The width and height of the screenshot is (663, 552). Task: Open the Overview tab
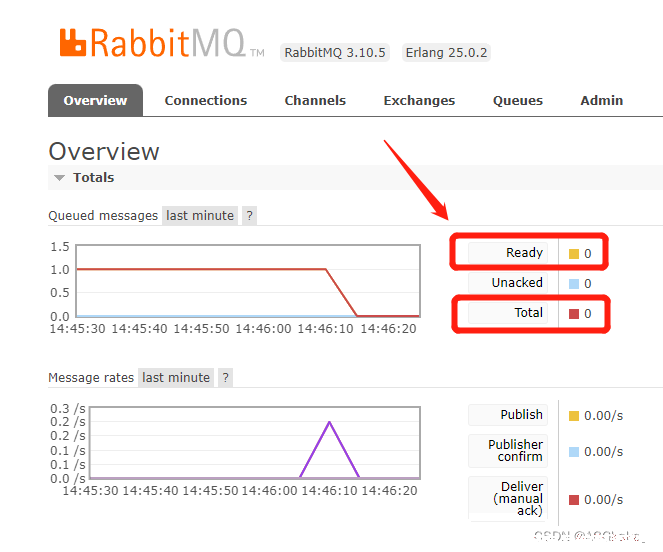click(96, 100)
